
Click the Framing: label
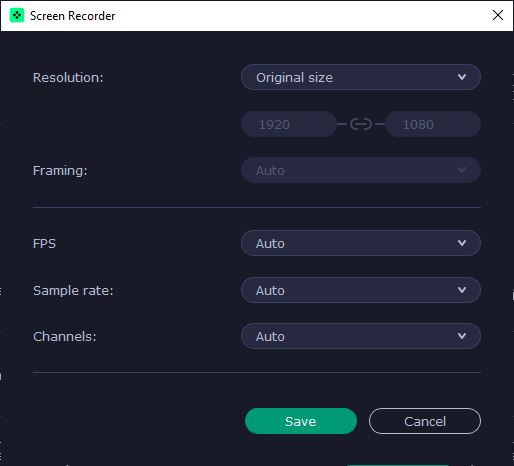point(60,170)
